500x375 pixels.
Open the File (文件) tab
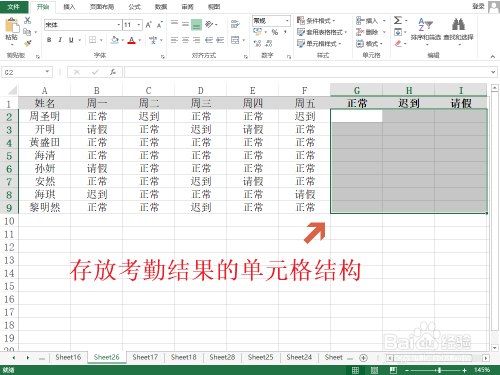click(14, 7)
